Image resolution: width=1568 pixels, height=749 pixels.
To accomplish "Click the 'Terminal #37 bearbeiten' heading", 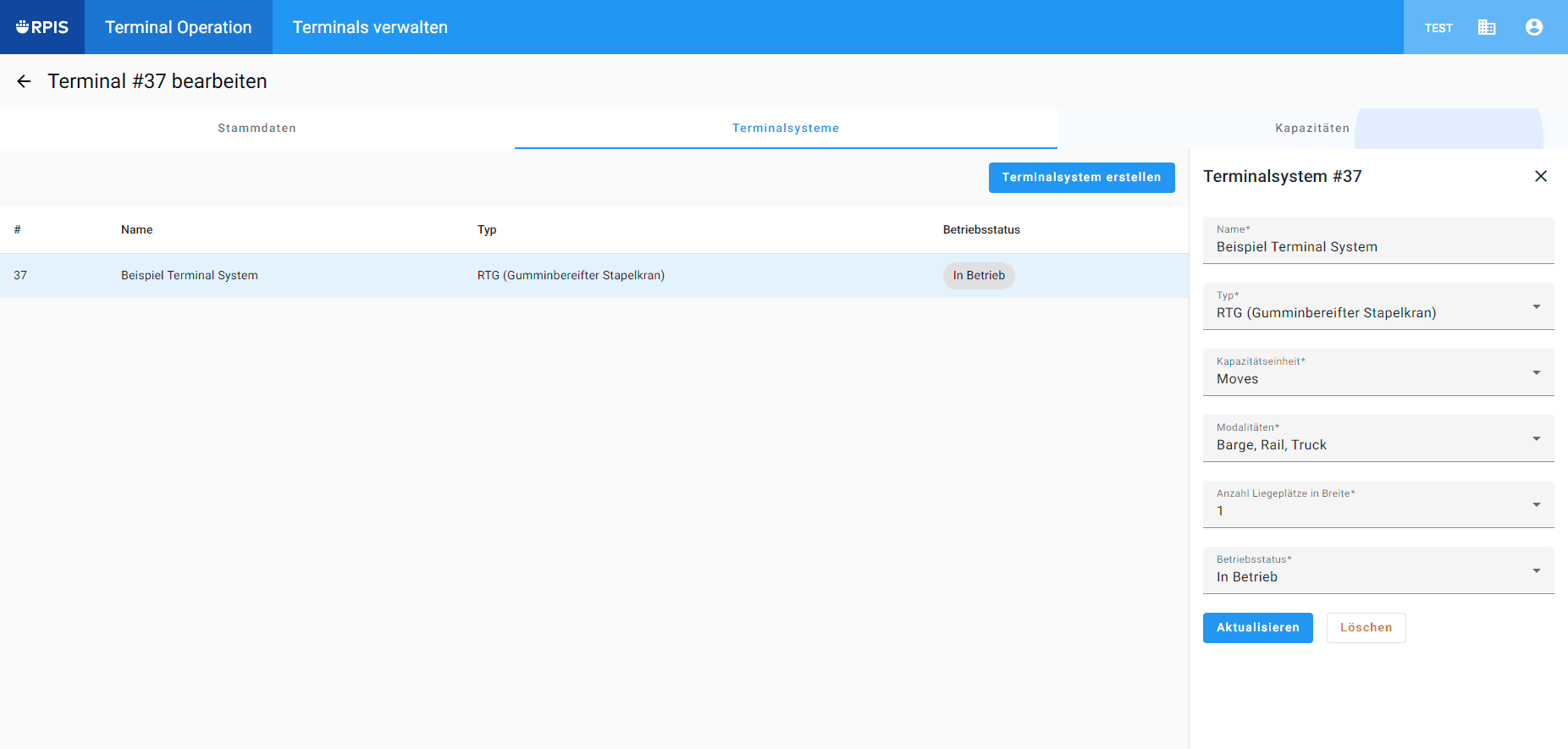I will pos(157,81).
